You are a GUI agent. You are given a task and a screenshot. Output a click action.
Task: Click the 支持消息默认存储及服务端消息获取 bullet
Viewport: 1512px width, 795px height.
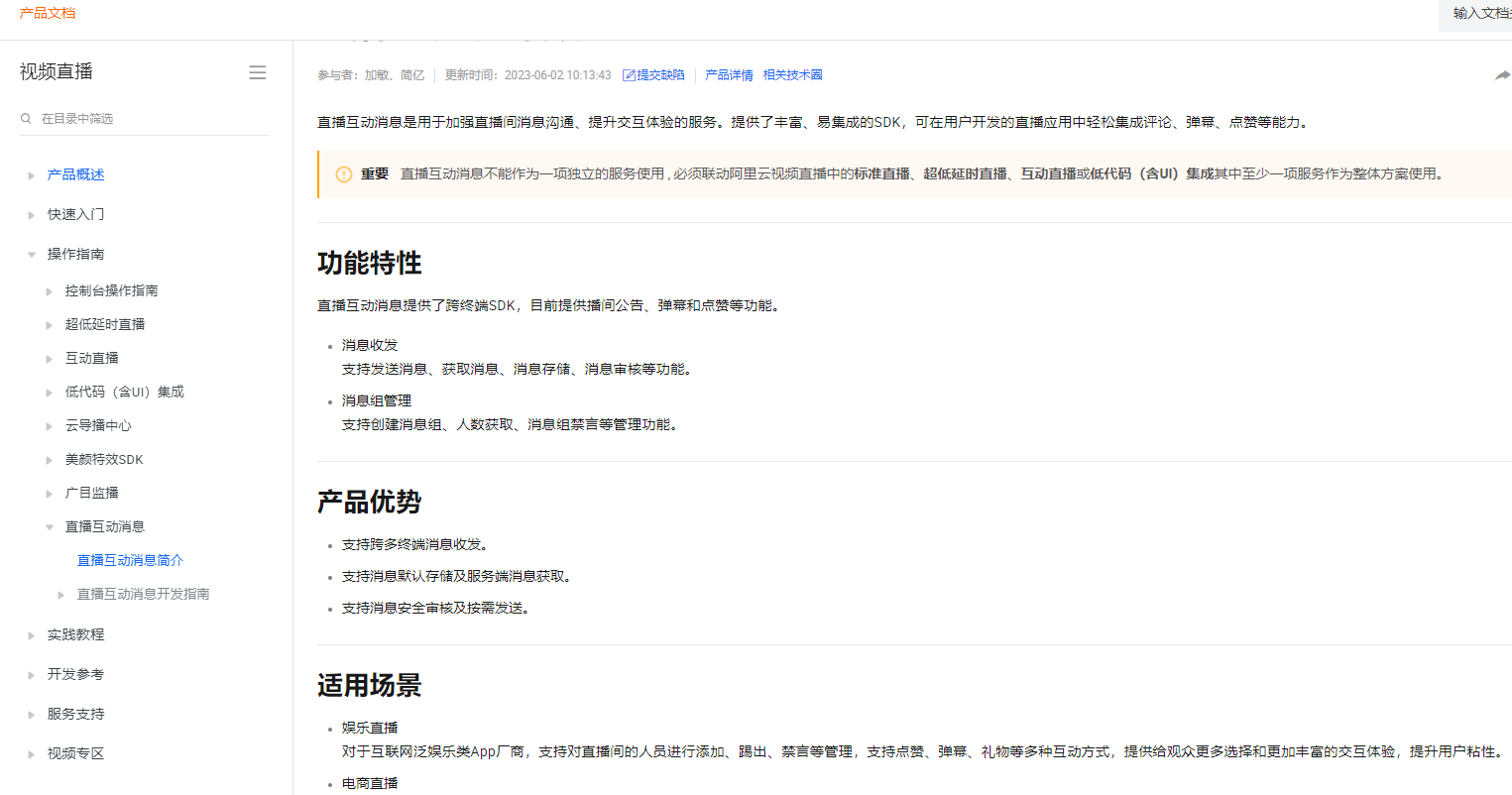tap(457, 576)
